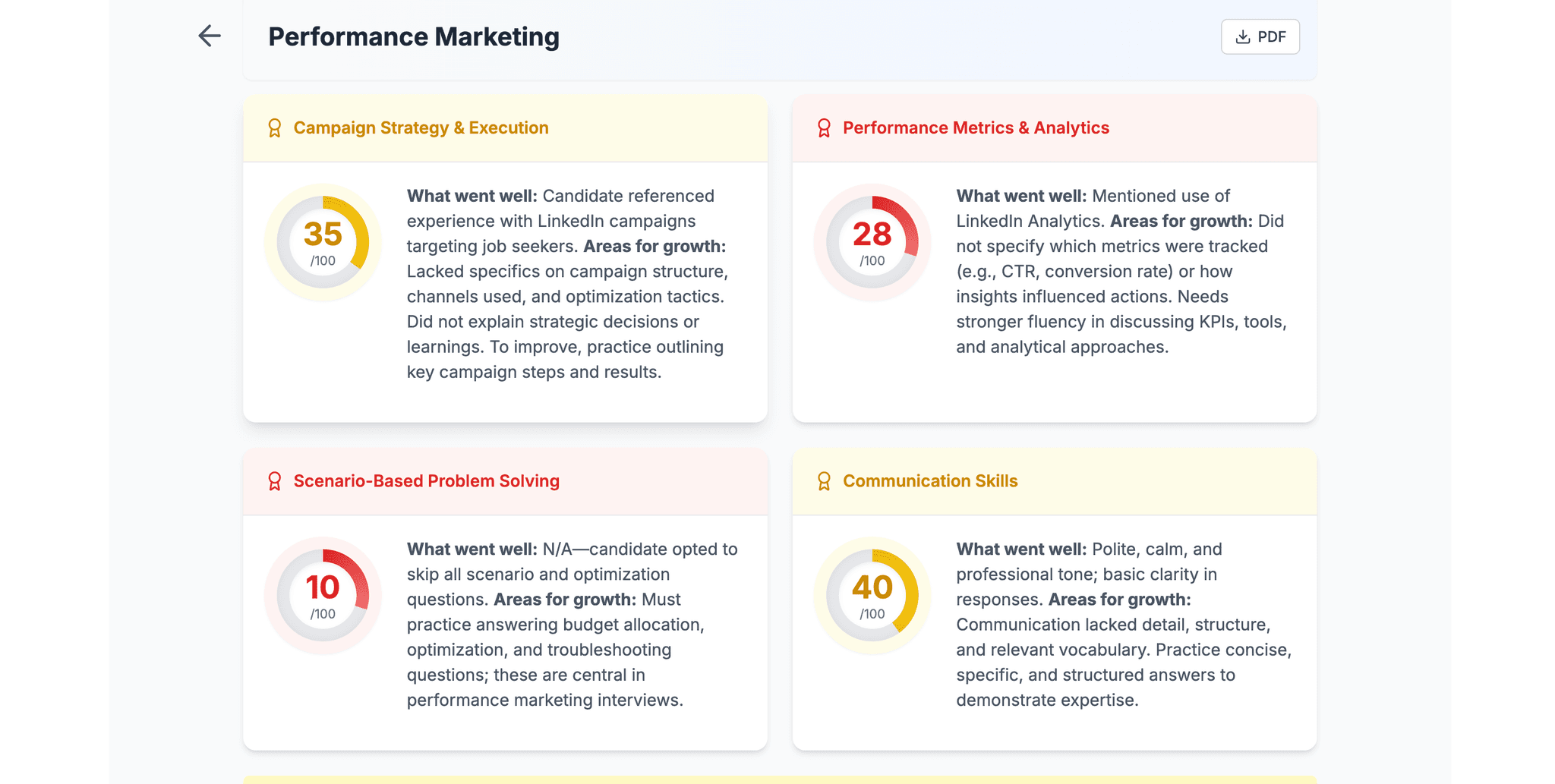Click the Performance Metrics feedback paragraph

click(x=1122, y=271)
